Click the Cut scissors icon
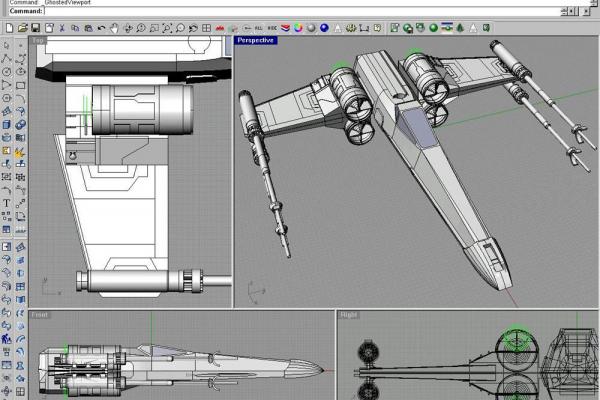 (x=62, y=27)
